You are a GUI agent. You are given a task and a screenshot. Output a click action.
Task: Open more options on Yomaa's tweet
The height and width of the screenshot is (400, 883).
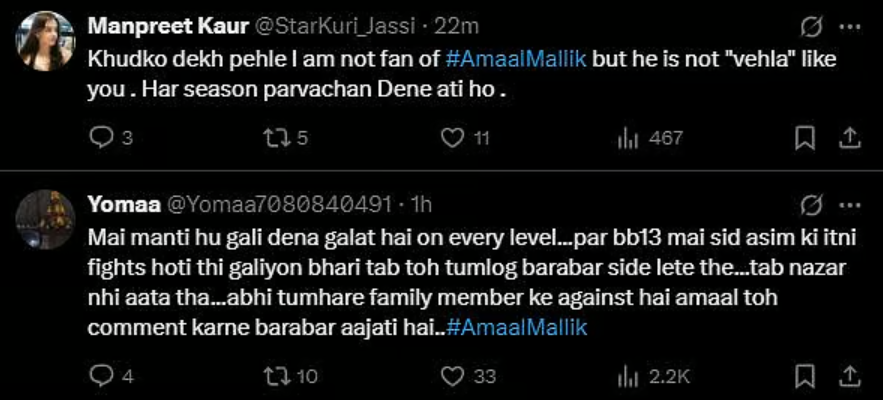[x=848, y=206]
